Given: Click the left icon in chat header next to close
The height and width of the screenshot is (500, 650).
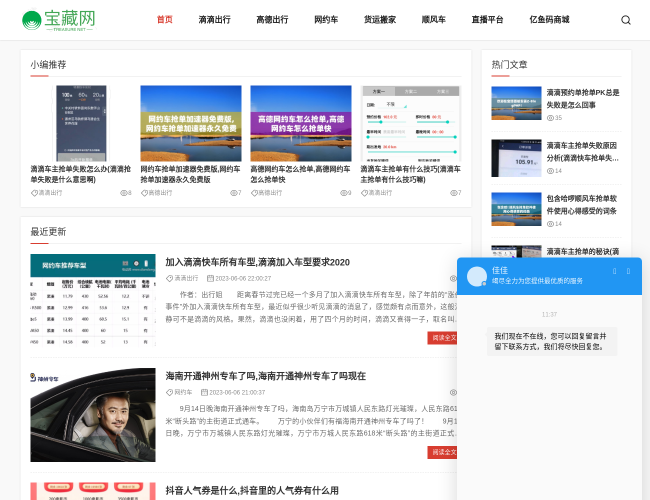Looking at the screenshot, I should (614, 271).
